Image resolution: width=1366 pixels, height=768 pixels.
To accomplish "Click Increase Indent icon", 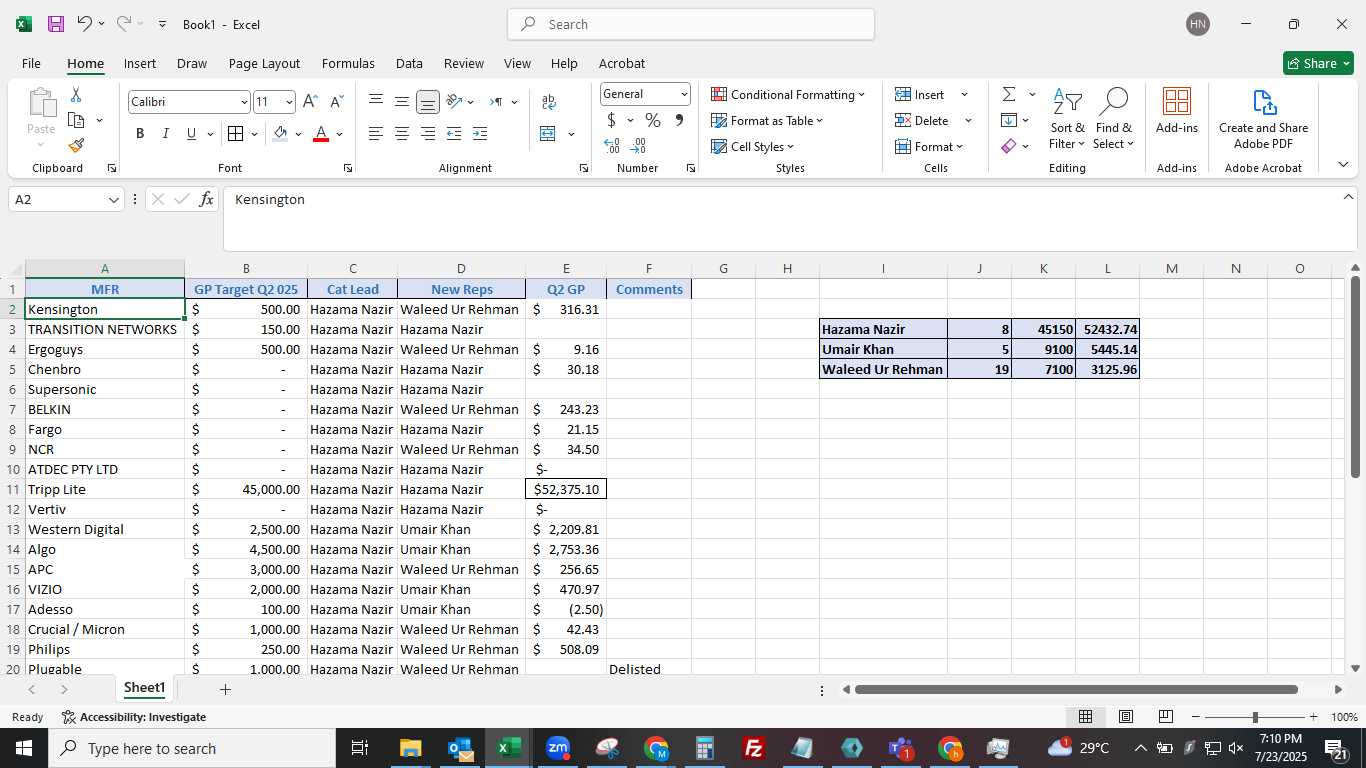I will point(480,133).
